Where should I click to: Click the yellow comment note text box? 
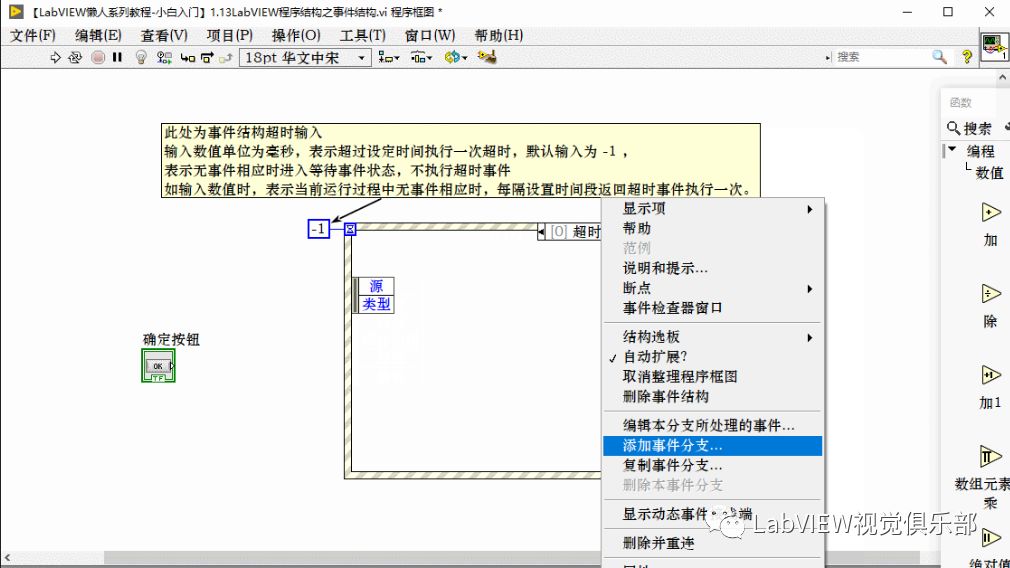pos(461,160)
